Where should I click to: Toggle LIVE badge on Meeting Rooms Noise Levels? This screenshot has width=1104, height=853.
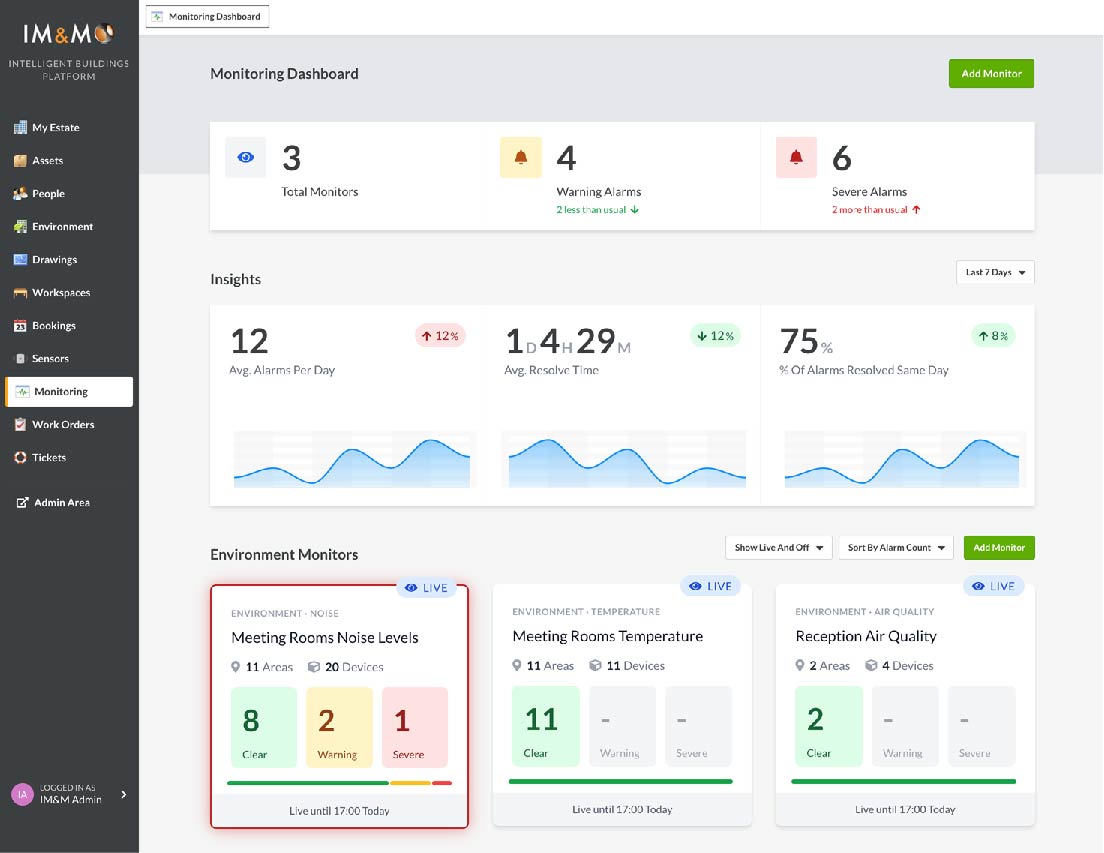click(426, 588)
